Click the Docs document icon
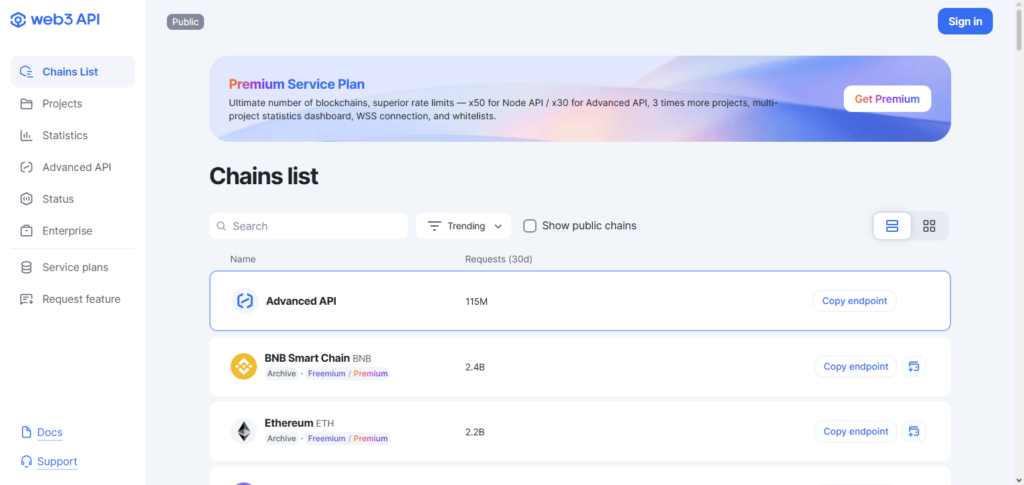Screen dimensions: 1024x485 [x=26, y=432]
